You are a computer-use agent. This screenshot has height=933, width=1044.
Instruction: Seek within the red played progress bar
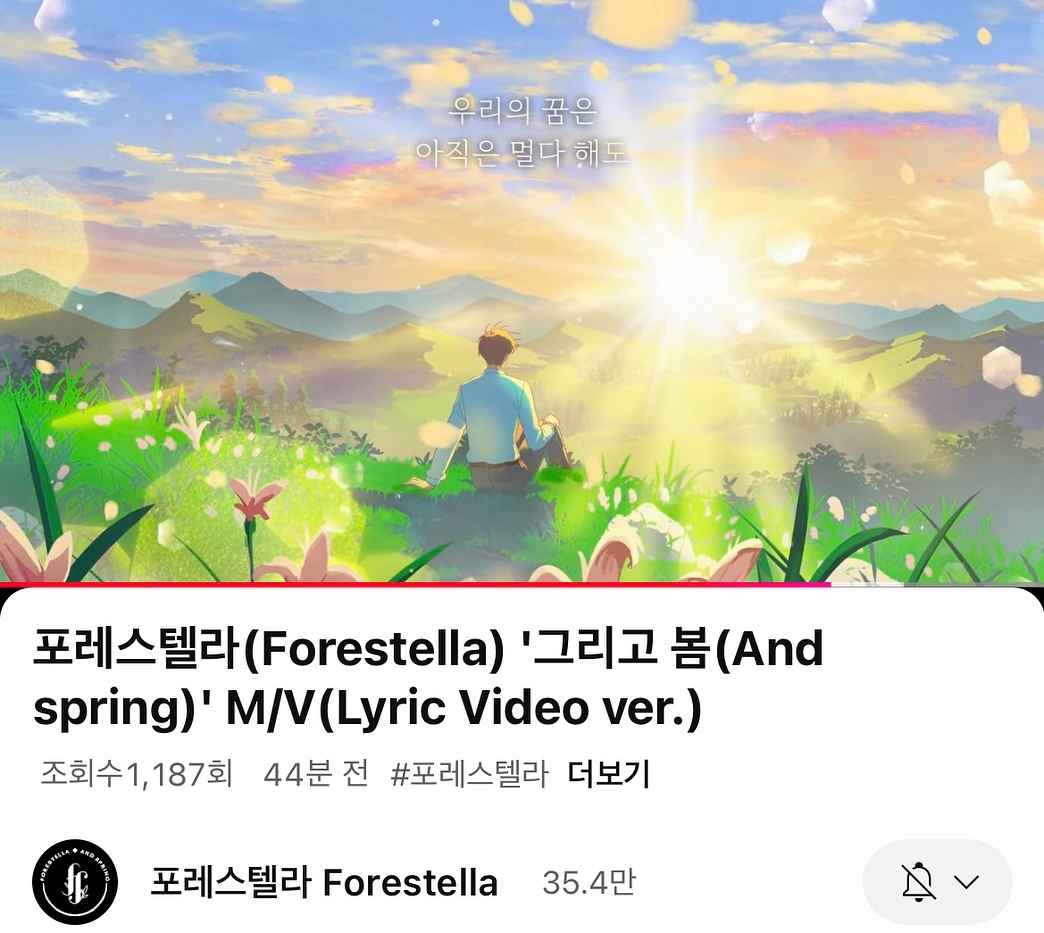tap(415, 584)
